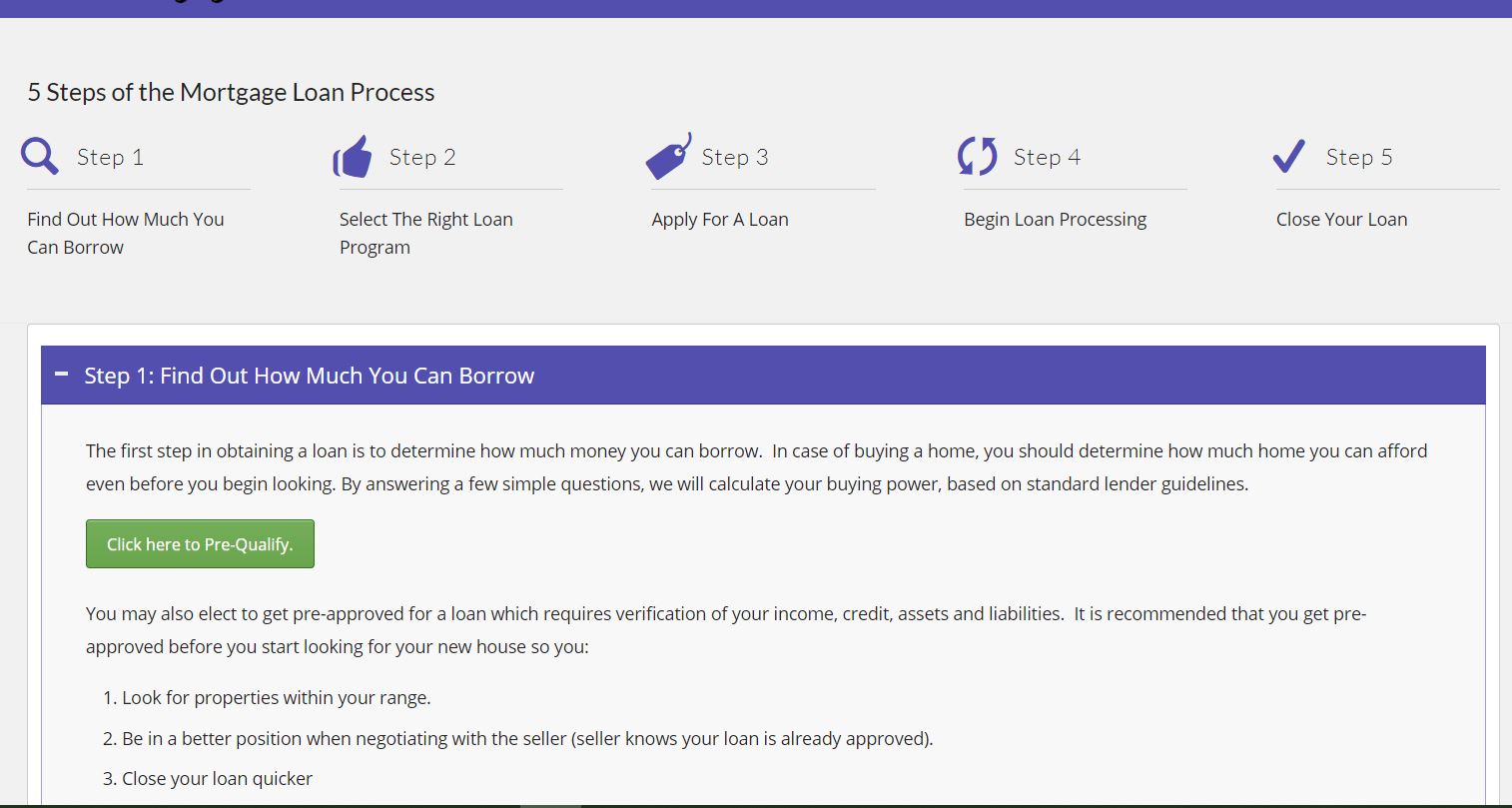Open the Step 4 heading label
This screenshot has height=808, width=1512.
1047,157
